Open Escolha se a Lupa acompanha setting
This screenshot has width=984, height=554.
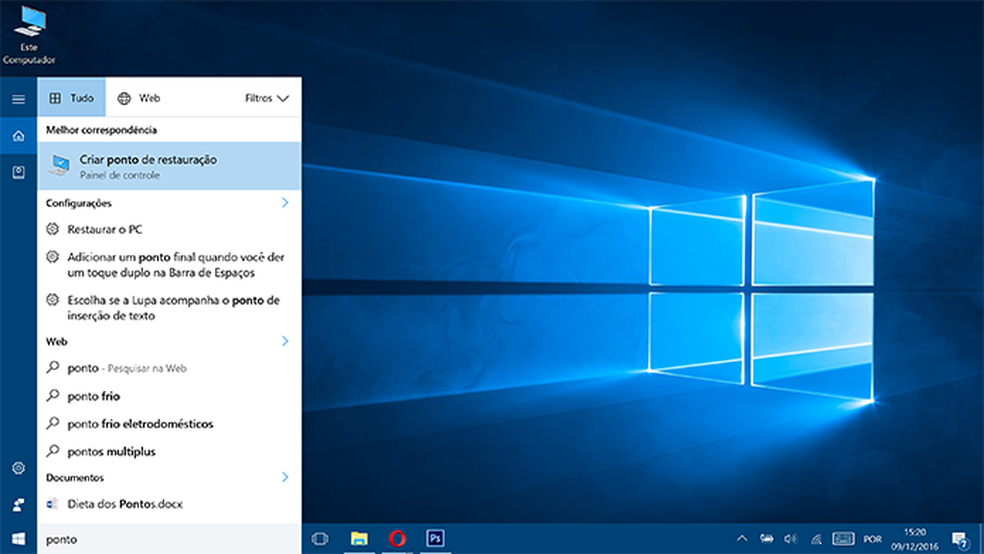click(169, 307)
